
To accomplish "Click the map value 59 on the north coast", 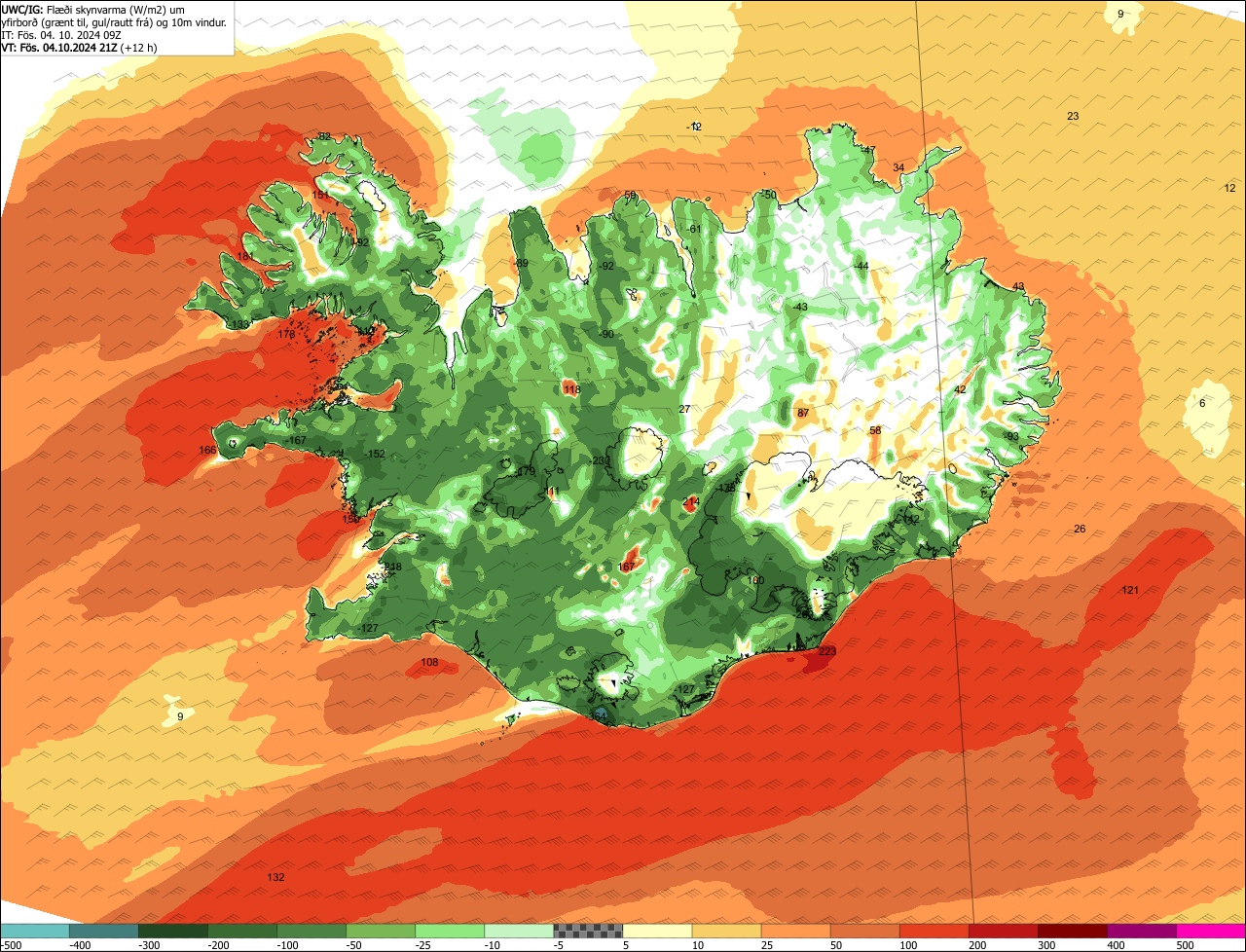I will 630,196.
